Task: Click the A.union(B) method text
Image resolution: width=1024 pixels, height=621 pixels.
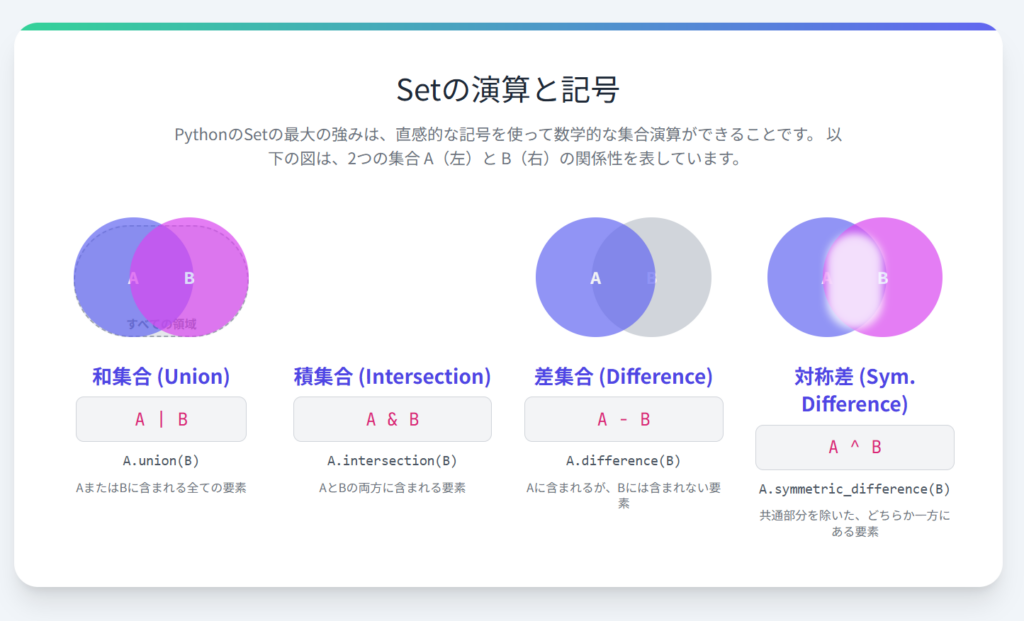Action: coord(161,461)
